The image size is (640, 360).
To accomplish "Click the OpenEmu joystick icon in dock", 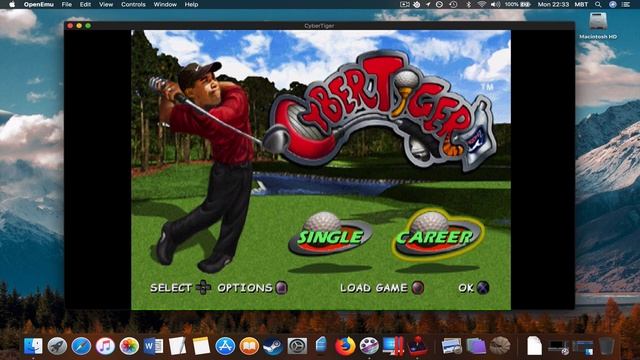I will [x=417, y=346].
